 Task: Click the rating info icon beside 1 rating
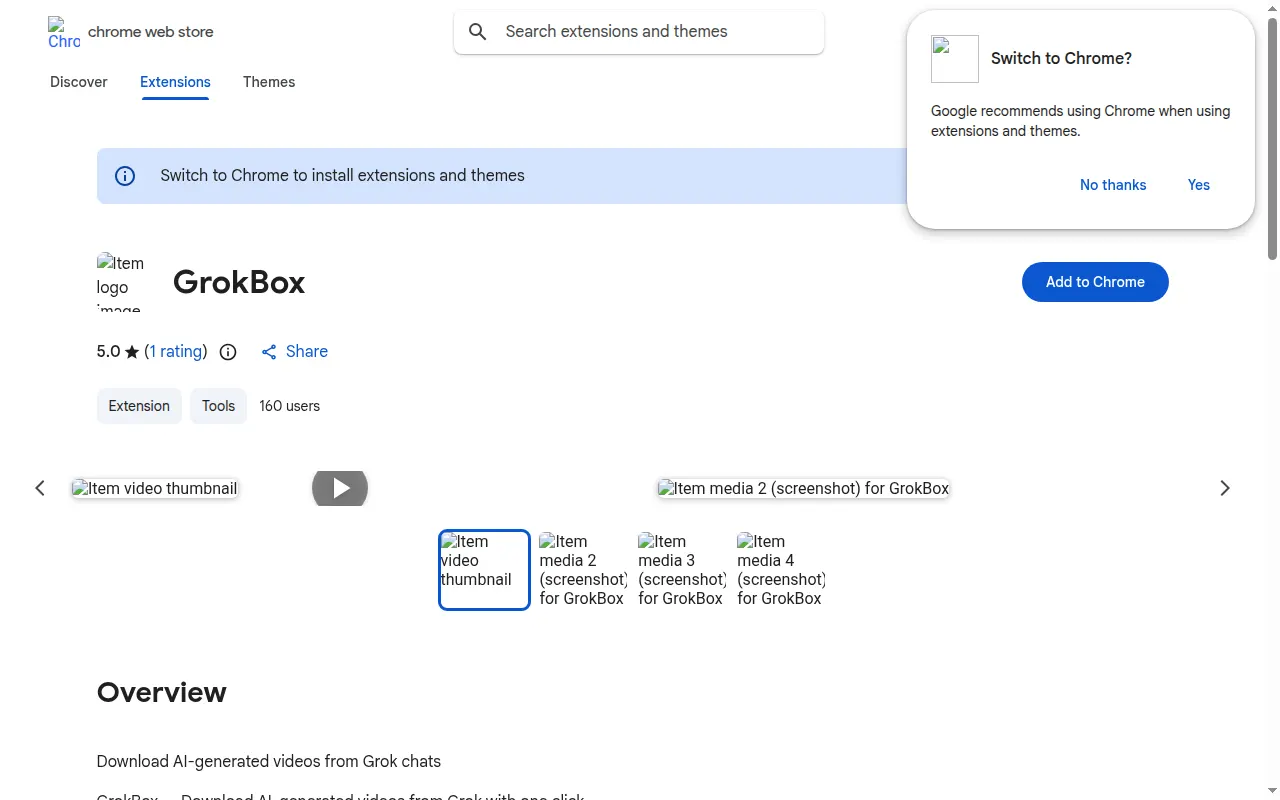(228, 352)
